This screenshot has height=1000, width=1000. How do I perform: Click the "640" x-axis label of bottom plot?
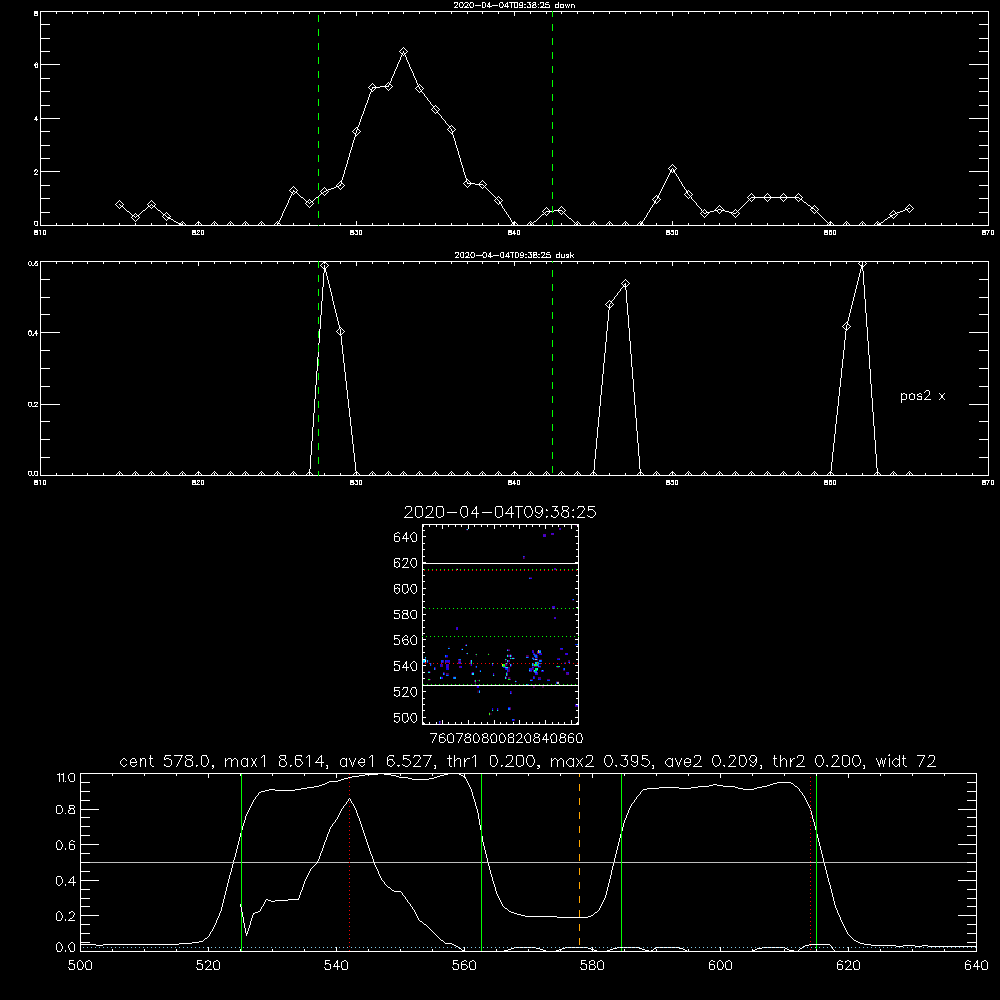click(x=976, y=966)
